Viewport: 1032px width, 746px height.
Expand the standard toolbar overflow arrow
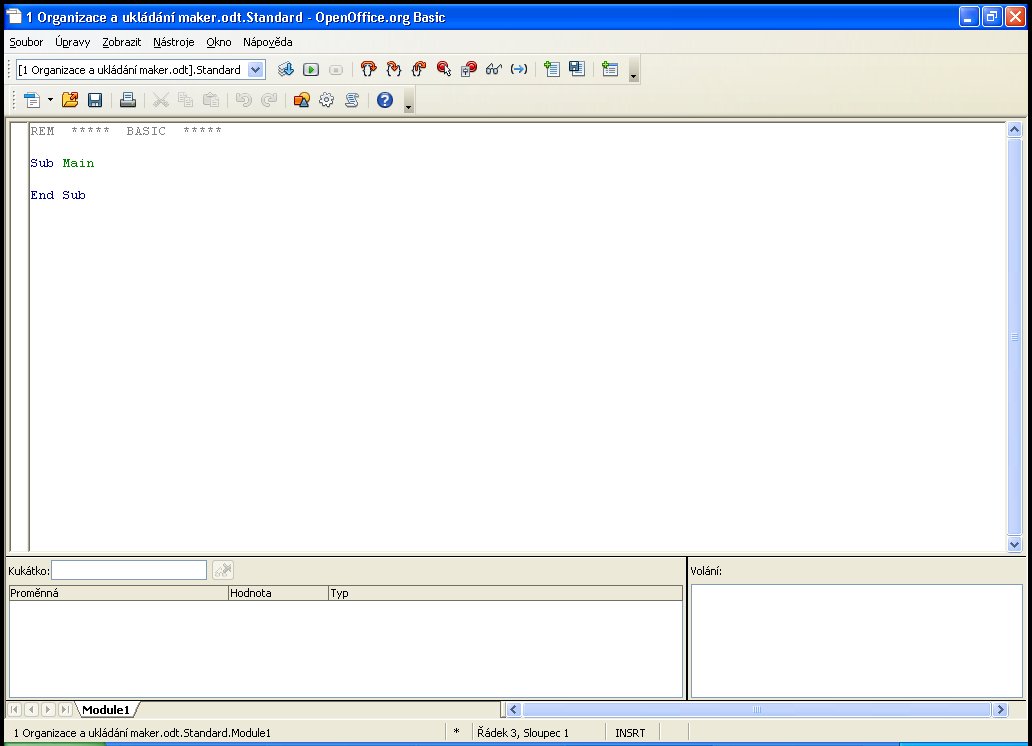(x=409, y=101)
